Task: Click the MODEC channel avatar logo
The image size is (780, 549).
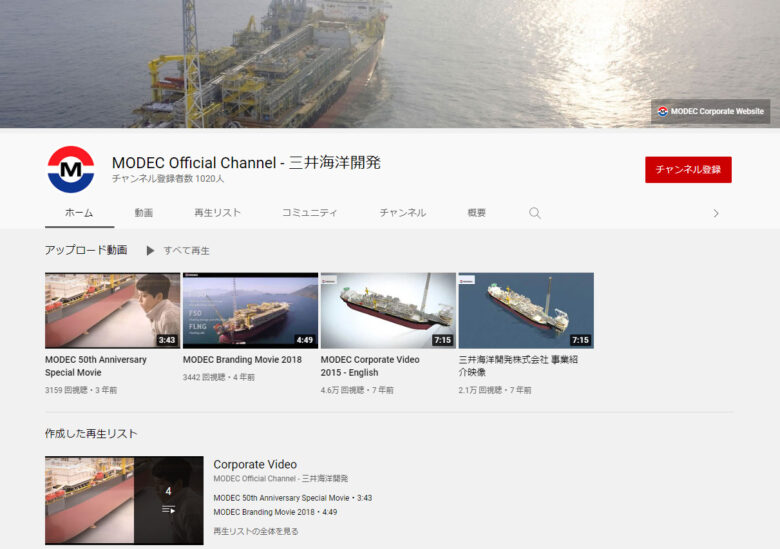Action: [71, 170]
